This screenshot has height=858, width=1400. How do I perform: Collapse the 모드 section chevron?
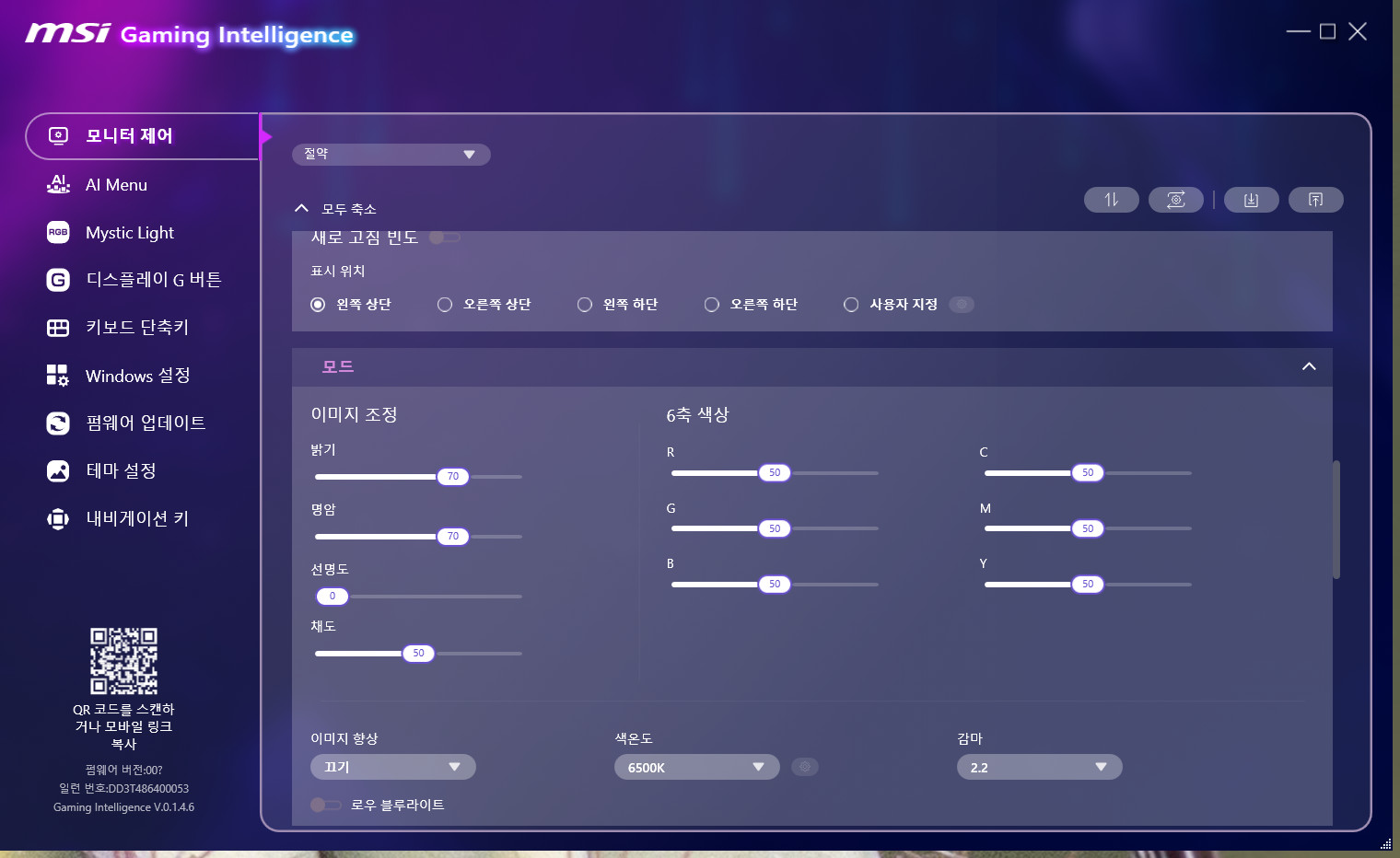(x=1309, y=366)
